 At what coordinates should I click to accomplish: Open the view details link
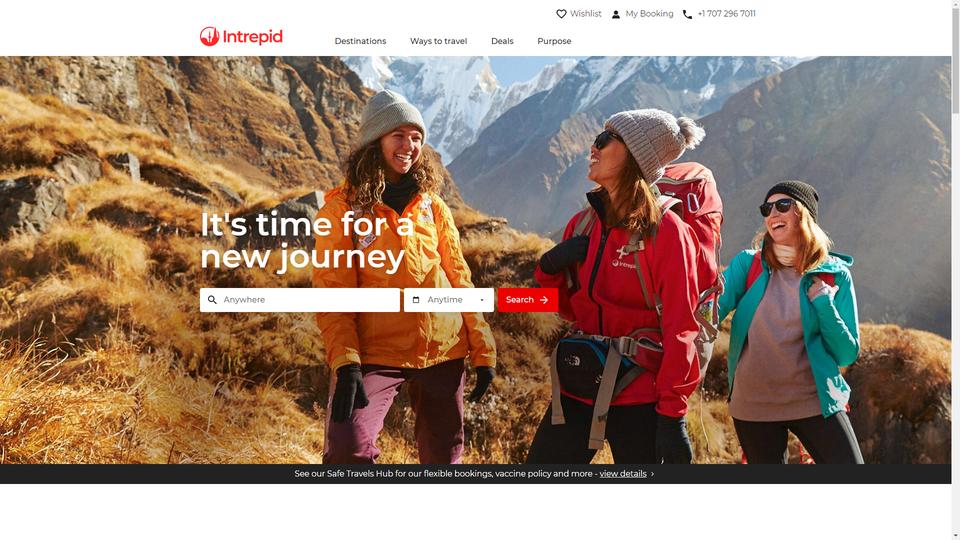(623, 474)
